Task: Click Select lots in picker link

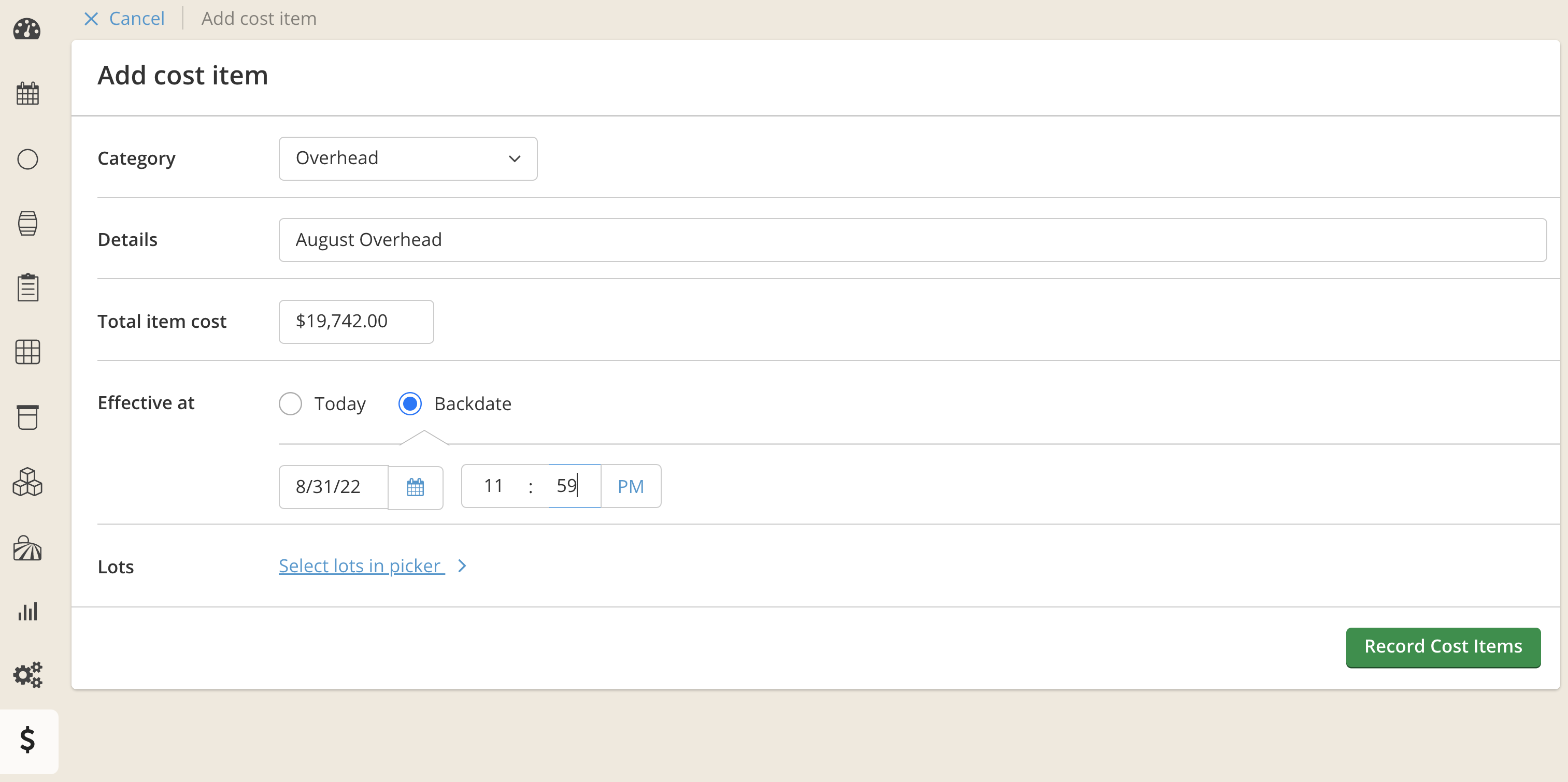Action: (360, 566)
